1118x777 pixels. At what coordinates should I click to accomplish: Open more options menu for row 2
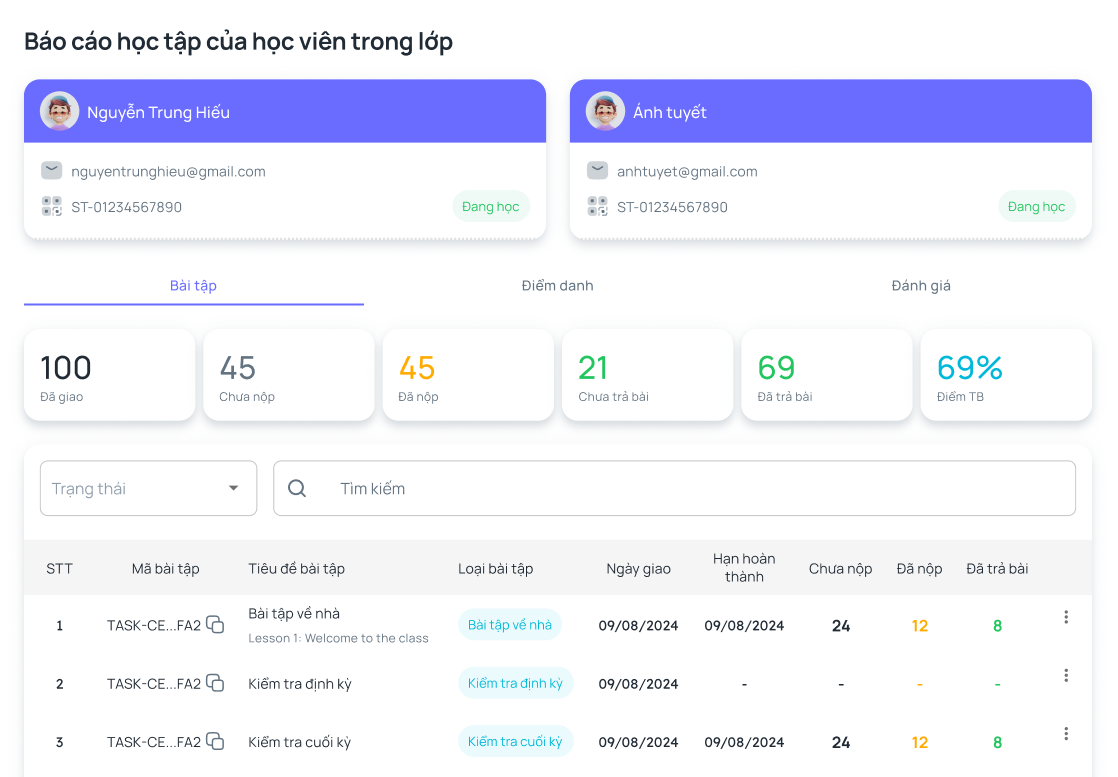click(x=1066, y=676)
